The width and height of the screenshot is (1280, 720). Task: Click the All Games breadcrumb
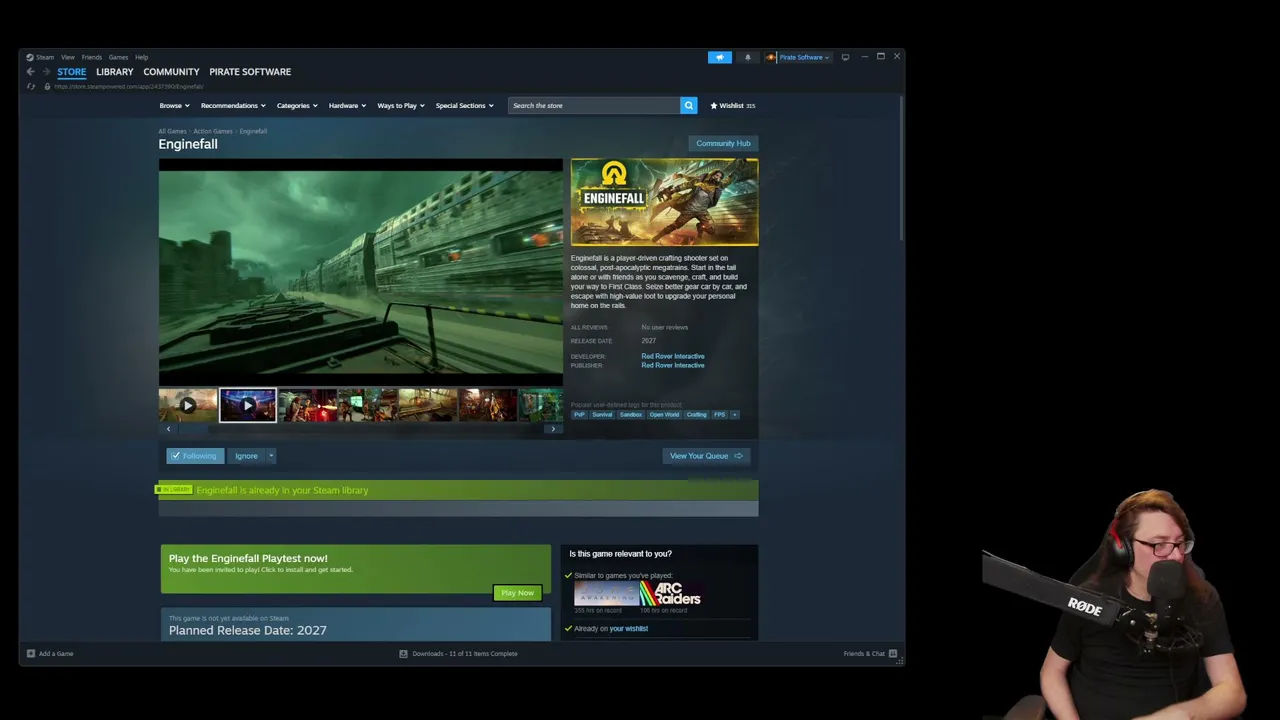click(172, 131)
